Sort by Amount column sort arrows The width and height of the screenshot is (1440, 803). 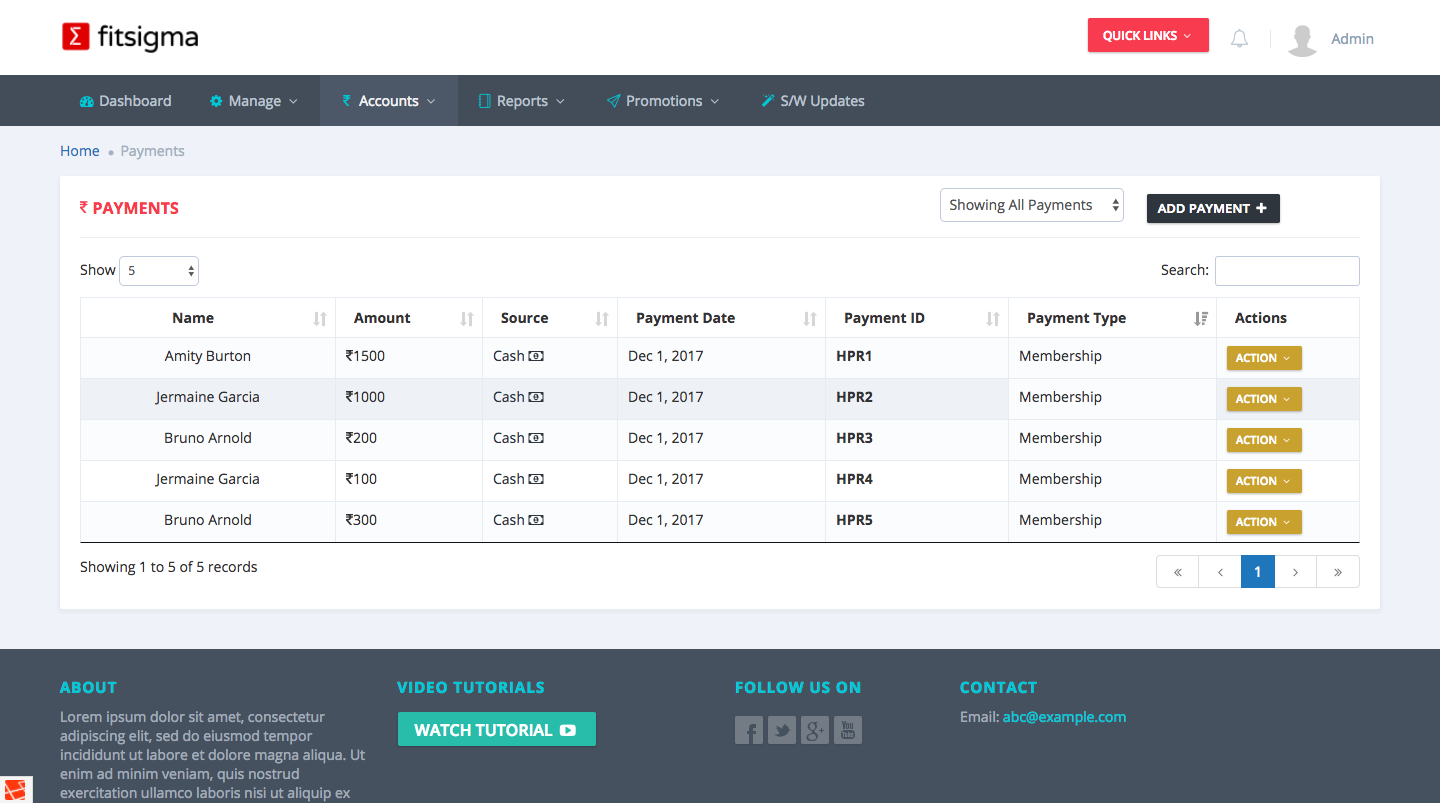pyautogui.click(x=466, y=318)
